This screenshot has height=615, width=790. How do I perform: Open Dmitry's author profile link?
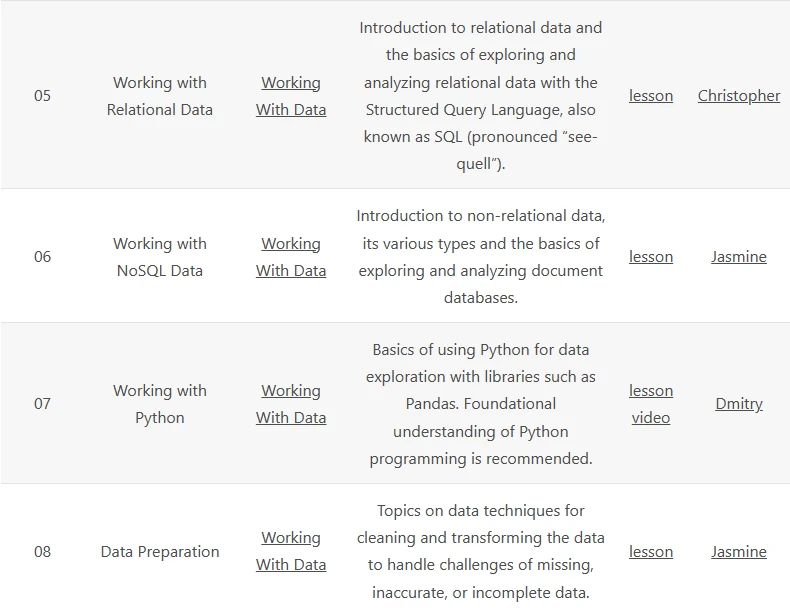tap(739, 404)
